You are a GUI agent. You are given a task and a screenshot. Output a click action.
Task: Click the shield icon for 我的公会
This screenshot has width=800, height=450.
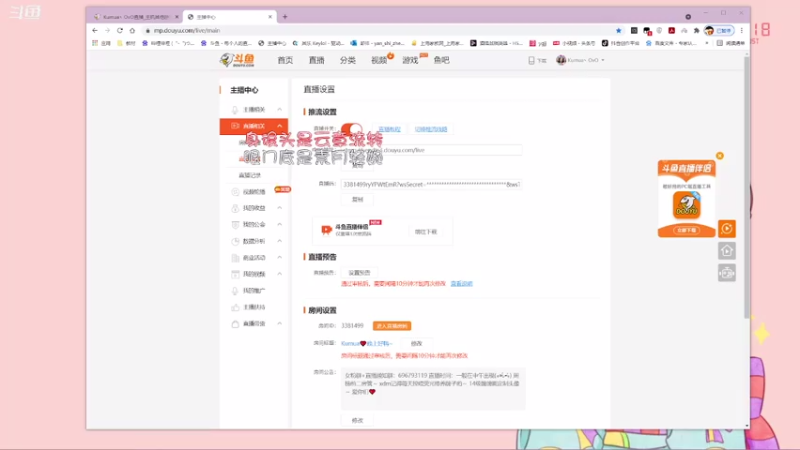(235, 224)
